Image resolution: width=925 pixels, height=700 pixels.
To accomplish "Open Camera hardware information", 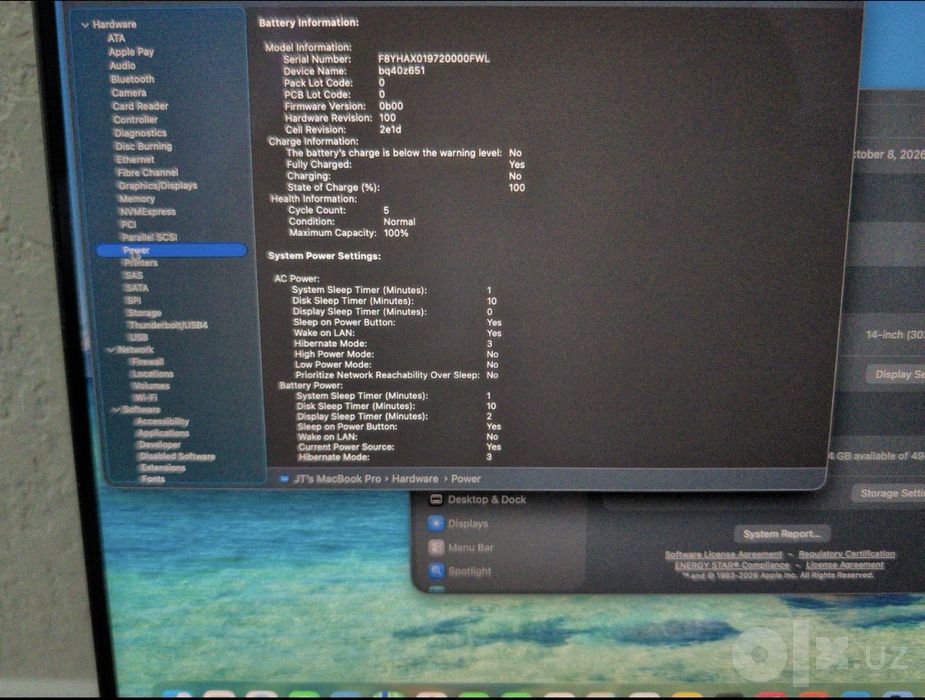I will (129, 93).
